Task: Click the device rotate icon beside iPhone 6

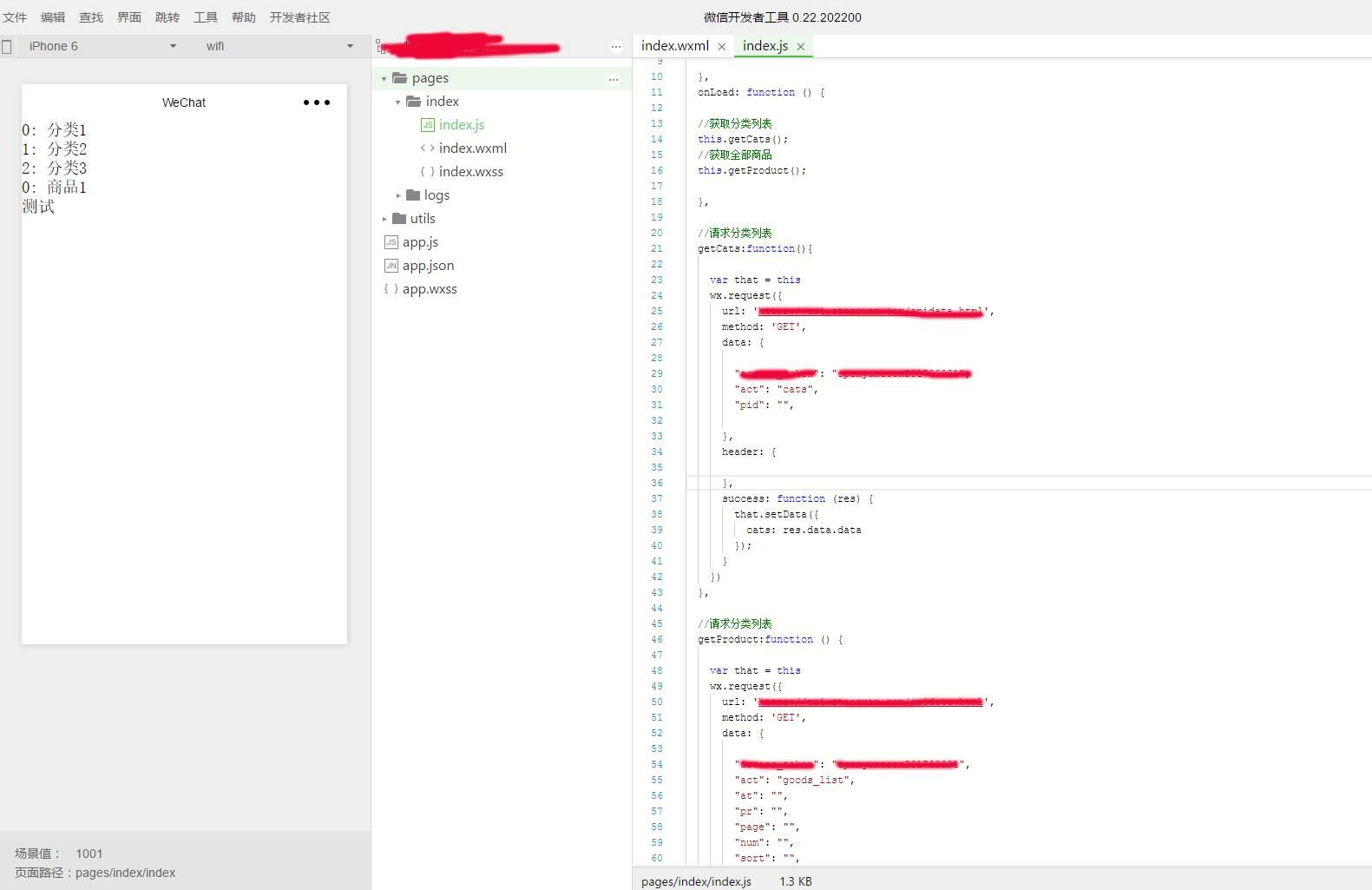Action: (7, 47)
